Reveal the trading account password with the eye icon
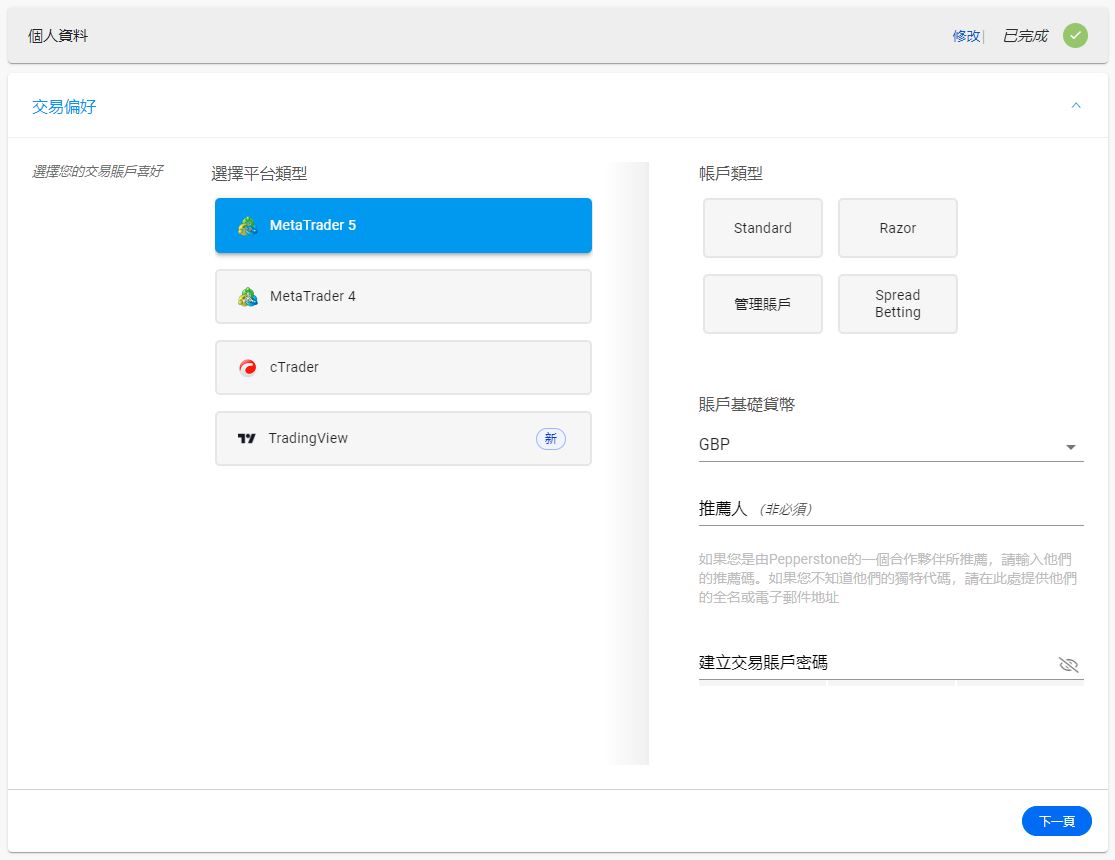Image resolution: width=1115 pixels, height=860 pixels. coord(1068,665)
